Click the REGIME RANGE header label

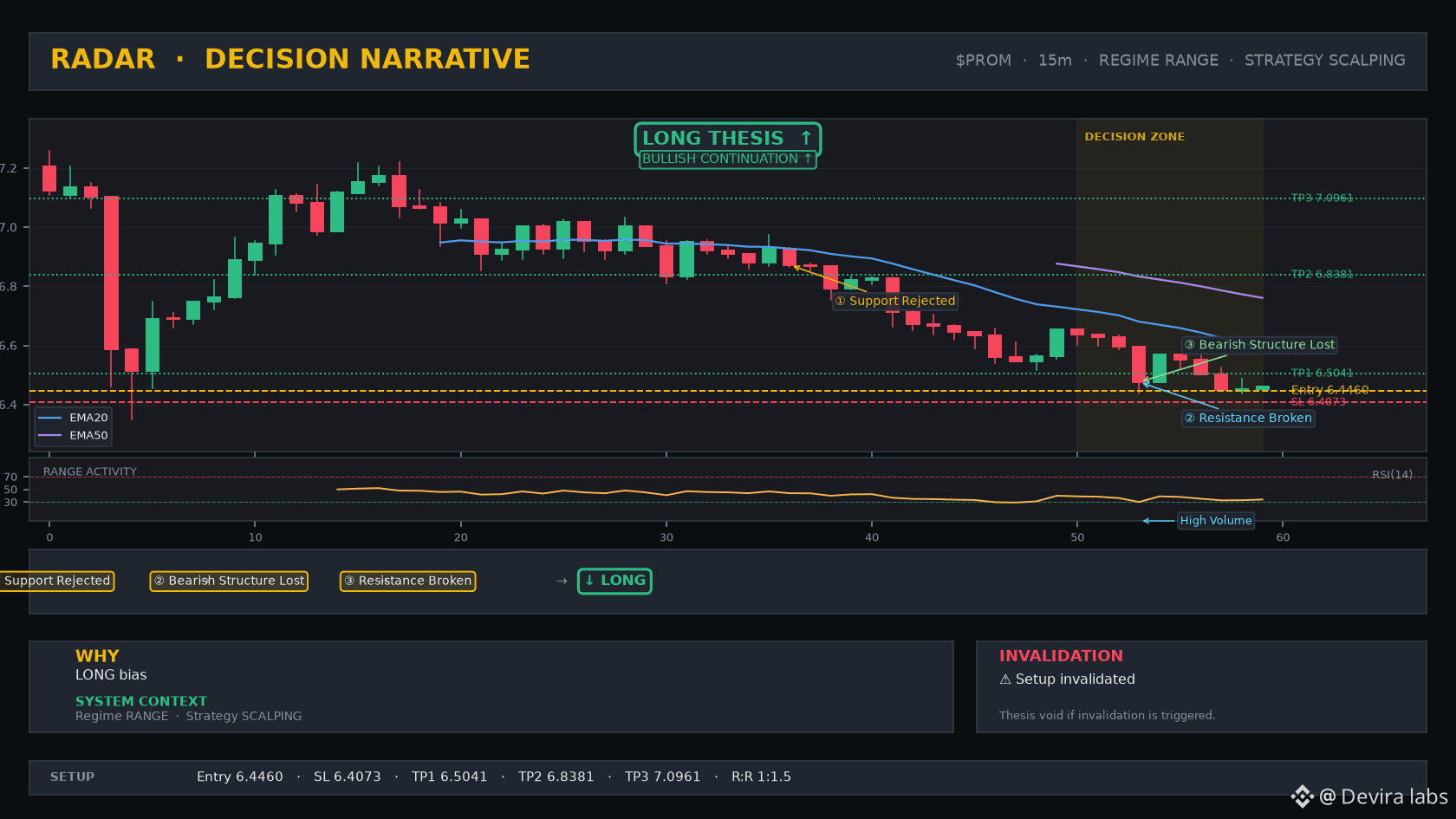[x=1158, y=61]
